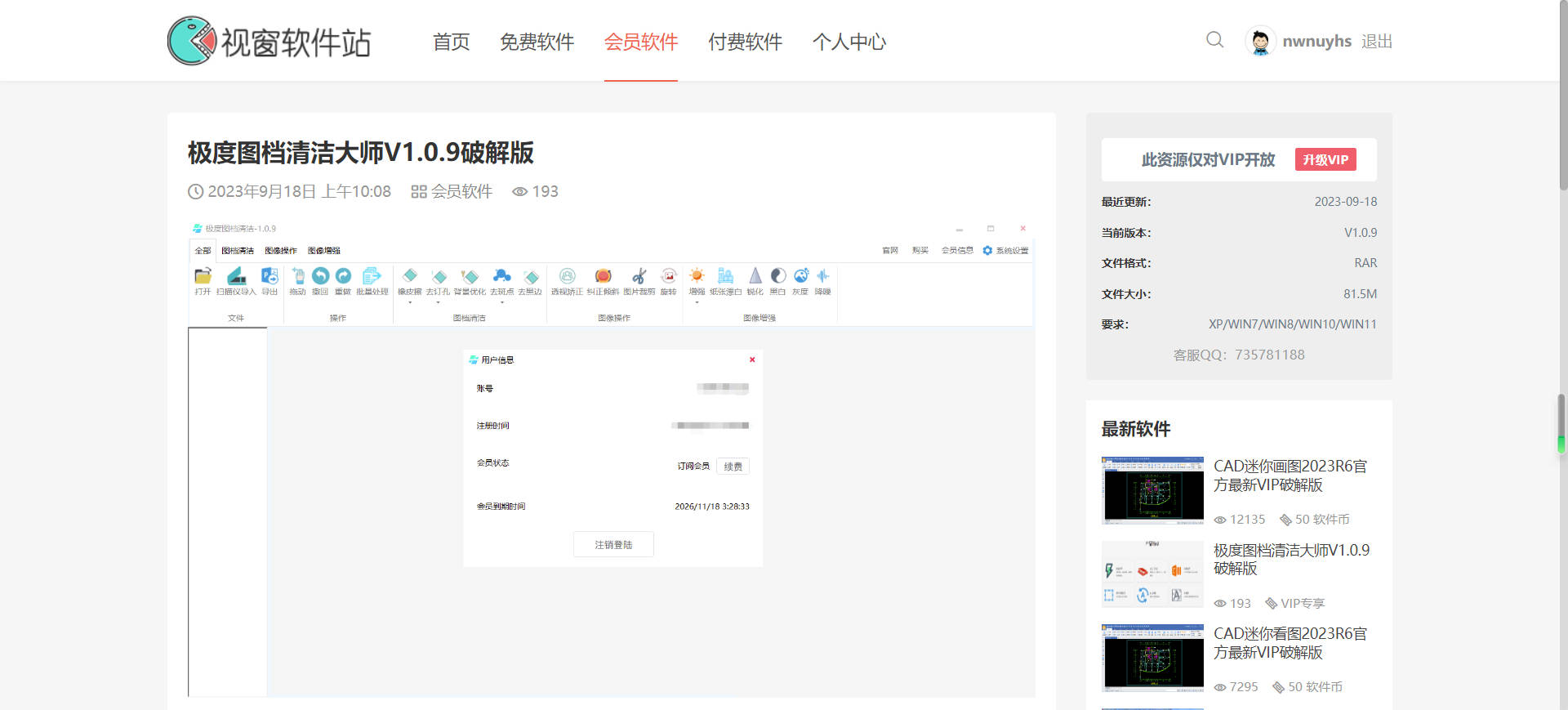Click the 背景优化 background icon
This screenshot has height=710, width=1568.
pyautogui.click(x=470, y=276)
